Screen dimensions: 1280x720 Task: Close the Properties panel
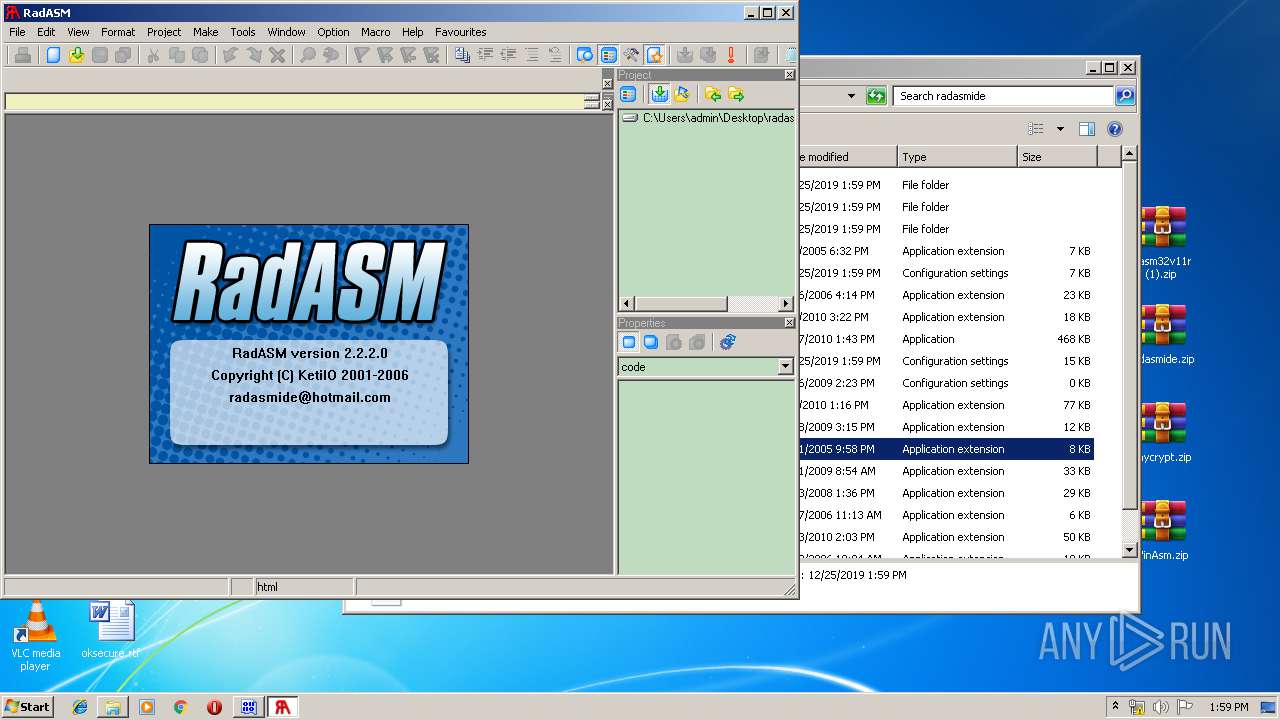pos(789,323)
